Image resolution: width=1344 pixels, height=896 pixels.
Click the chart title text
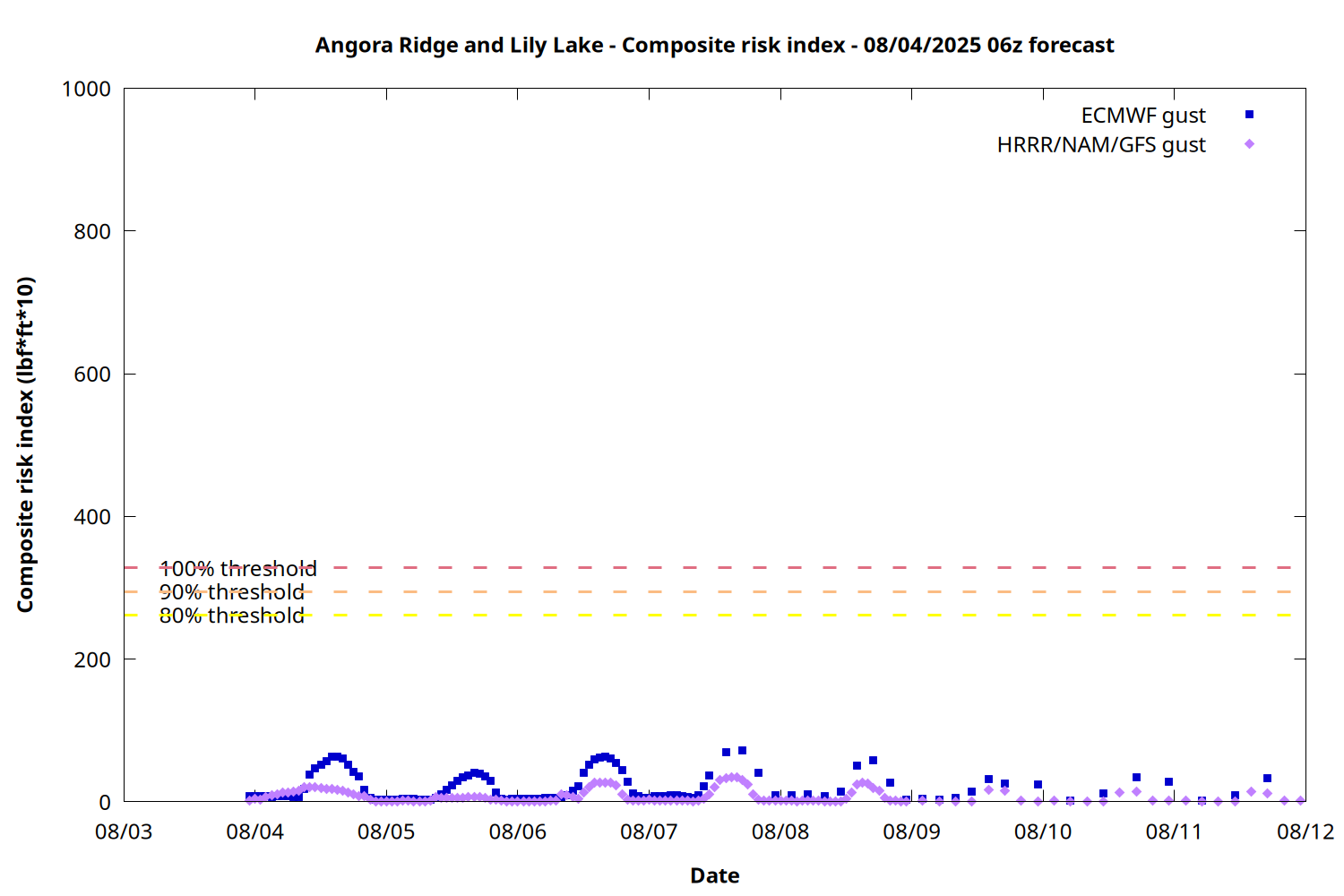[714, 45]
